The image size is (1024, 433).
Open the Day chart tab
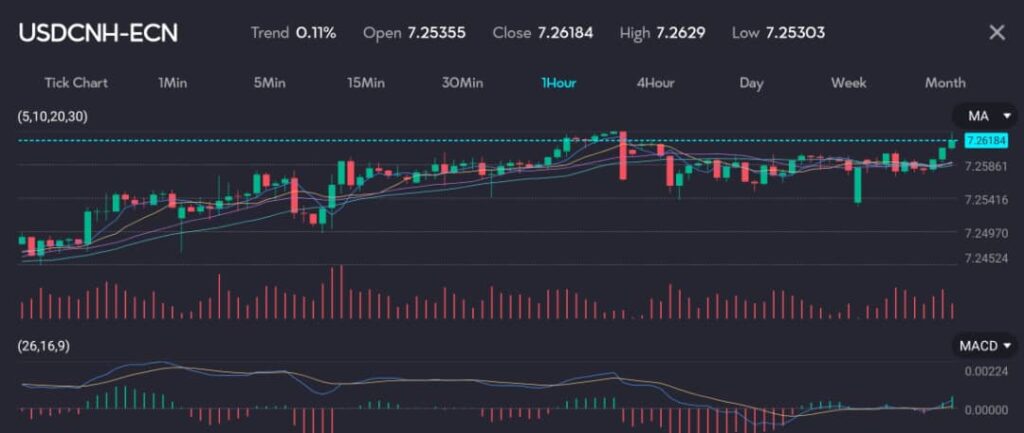751,83
